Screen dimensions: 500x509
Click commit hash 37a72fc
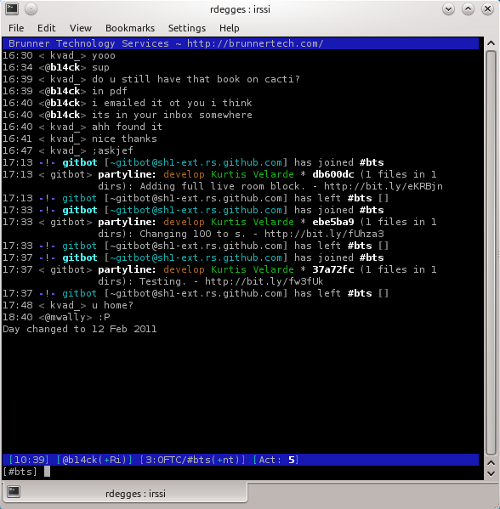(x=333, y=270)
